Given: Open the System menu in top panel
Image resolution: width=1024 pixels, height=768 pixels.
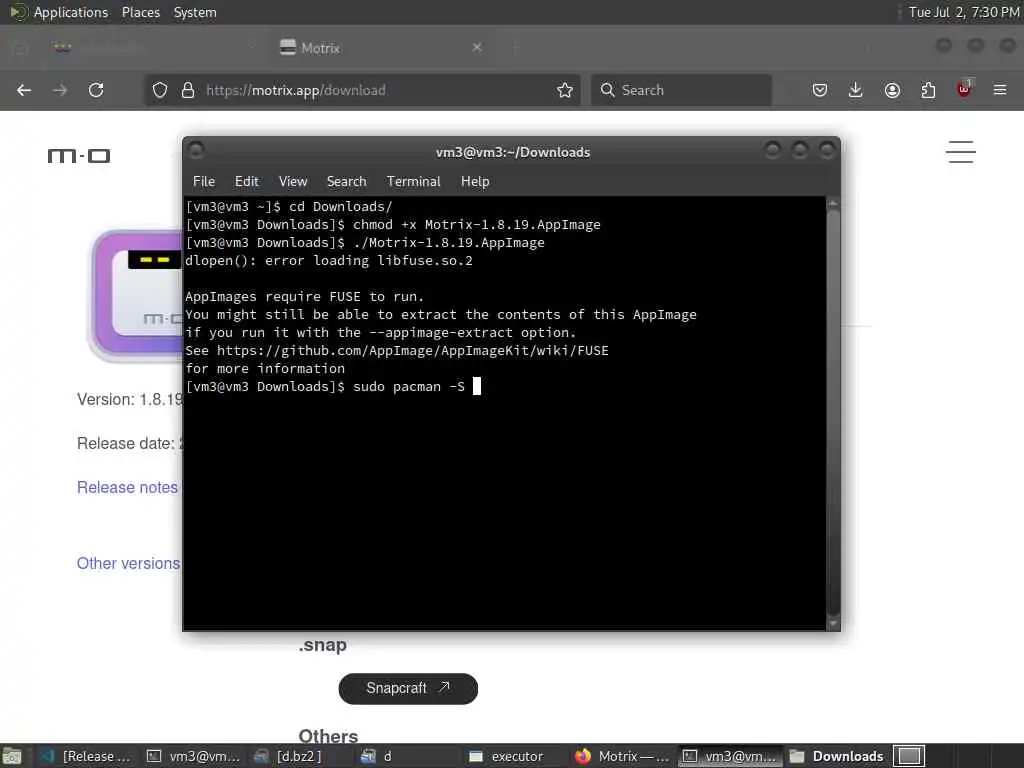Looking at the screenshot, I should 195,12.
